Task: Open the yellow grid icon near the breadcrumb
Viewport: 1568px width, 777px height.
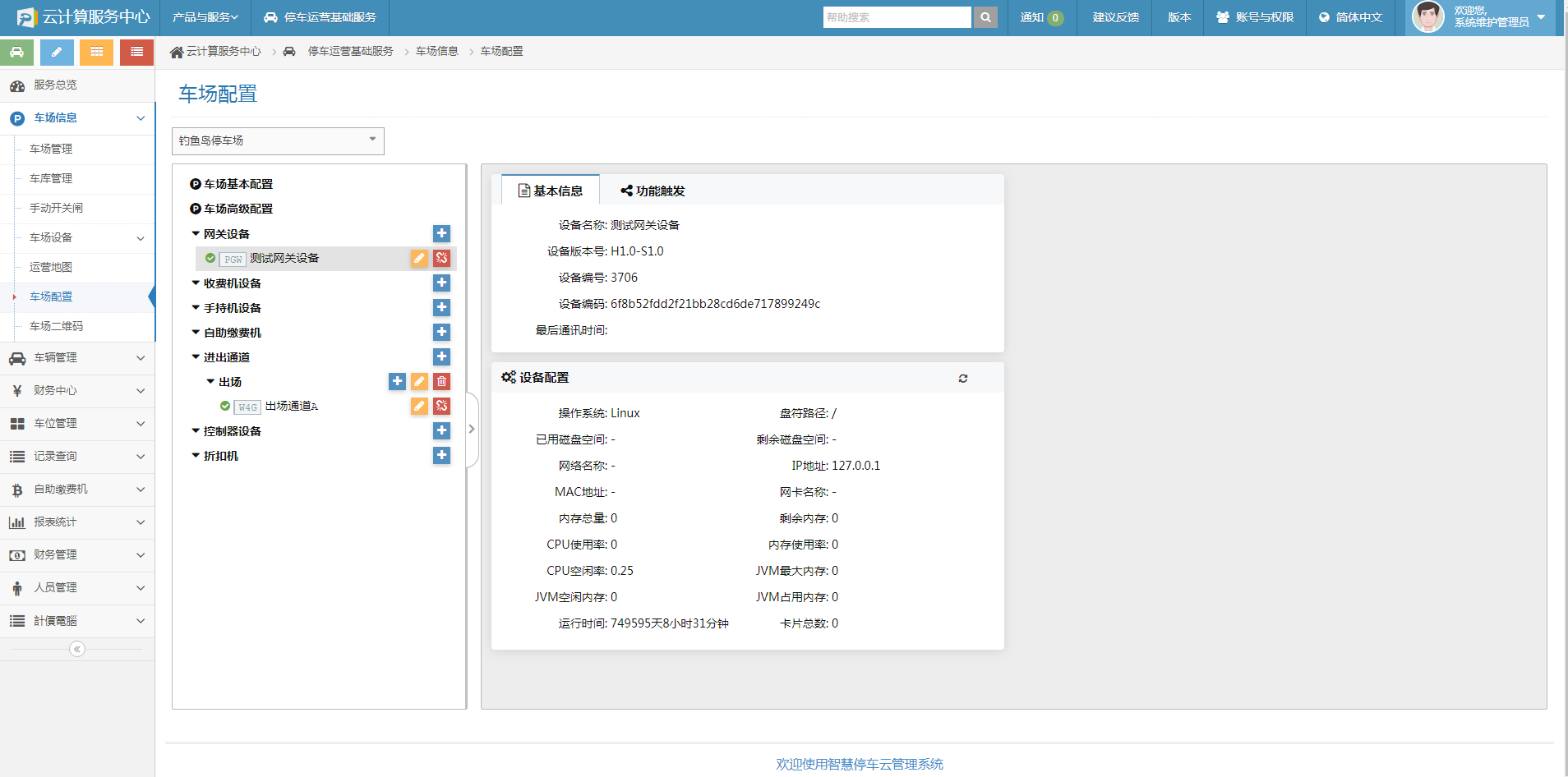Action: pos(96,52)
